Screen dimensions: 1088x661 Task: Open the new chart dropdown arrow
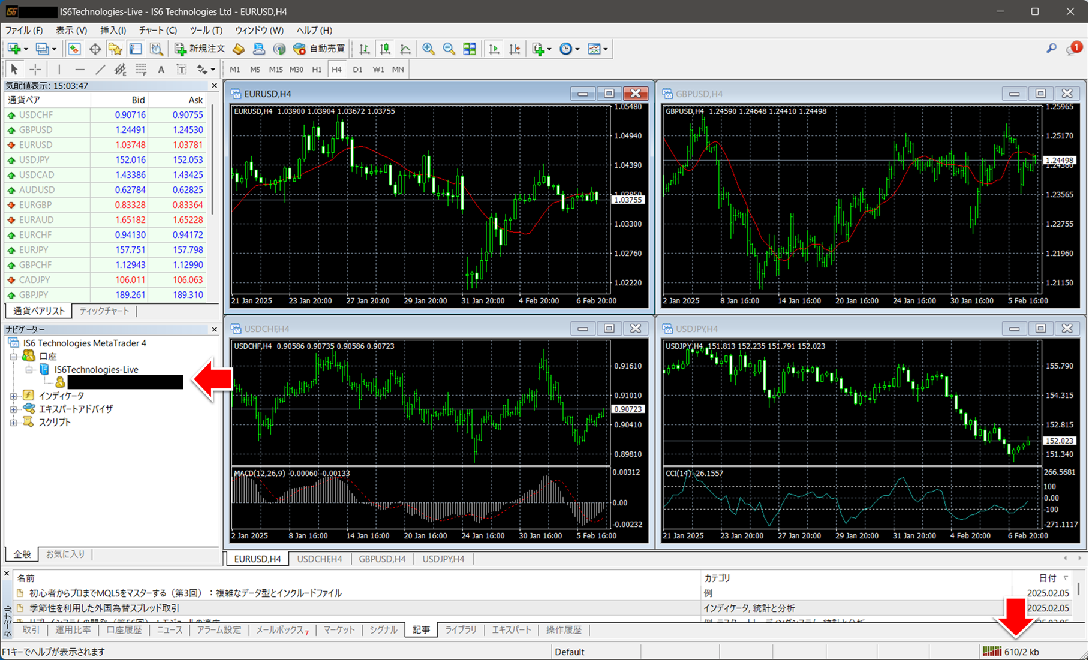26,49
